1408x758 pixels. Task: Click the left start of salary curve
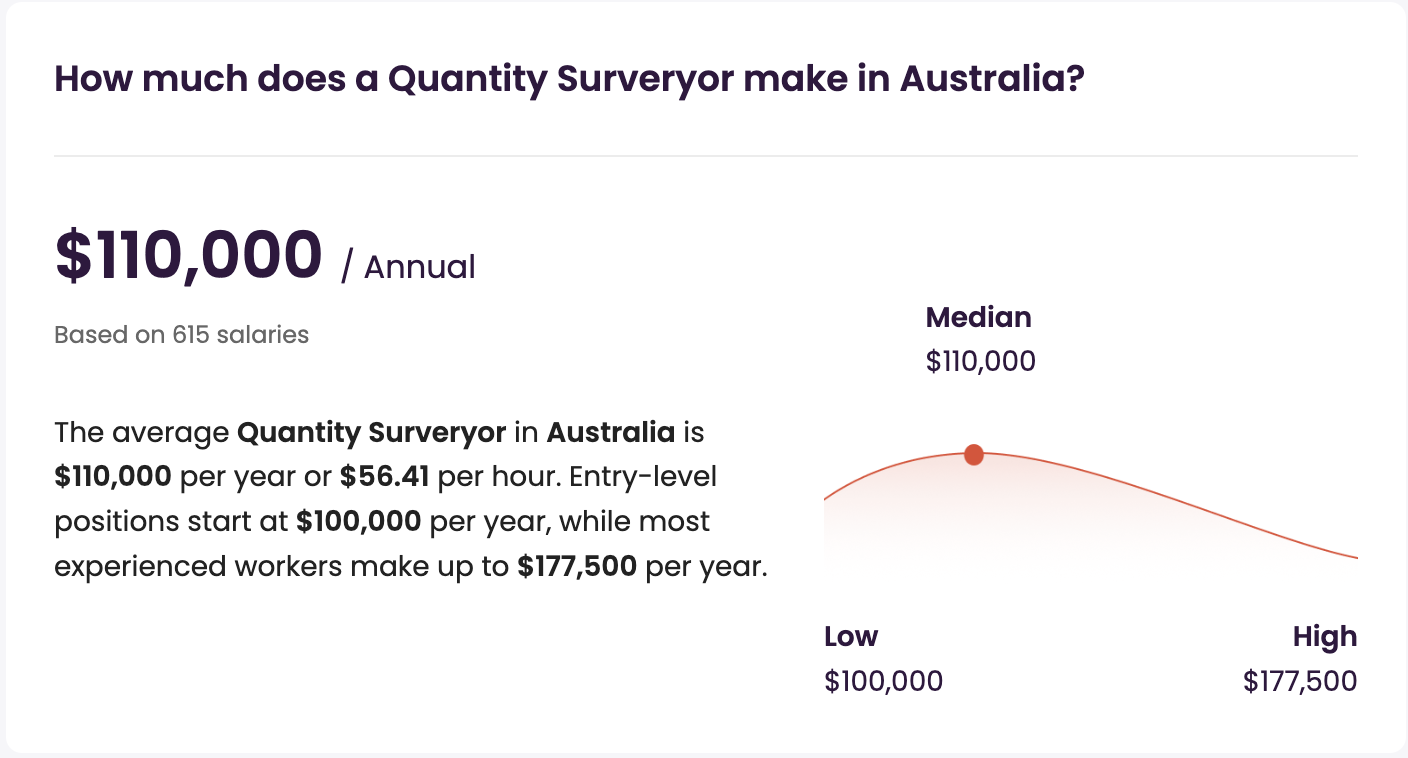point(828,496)
